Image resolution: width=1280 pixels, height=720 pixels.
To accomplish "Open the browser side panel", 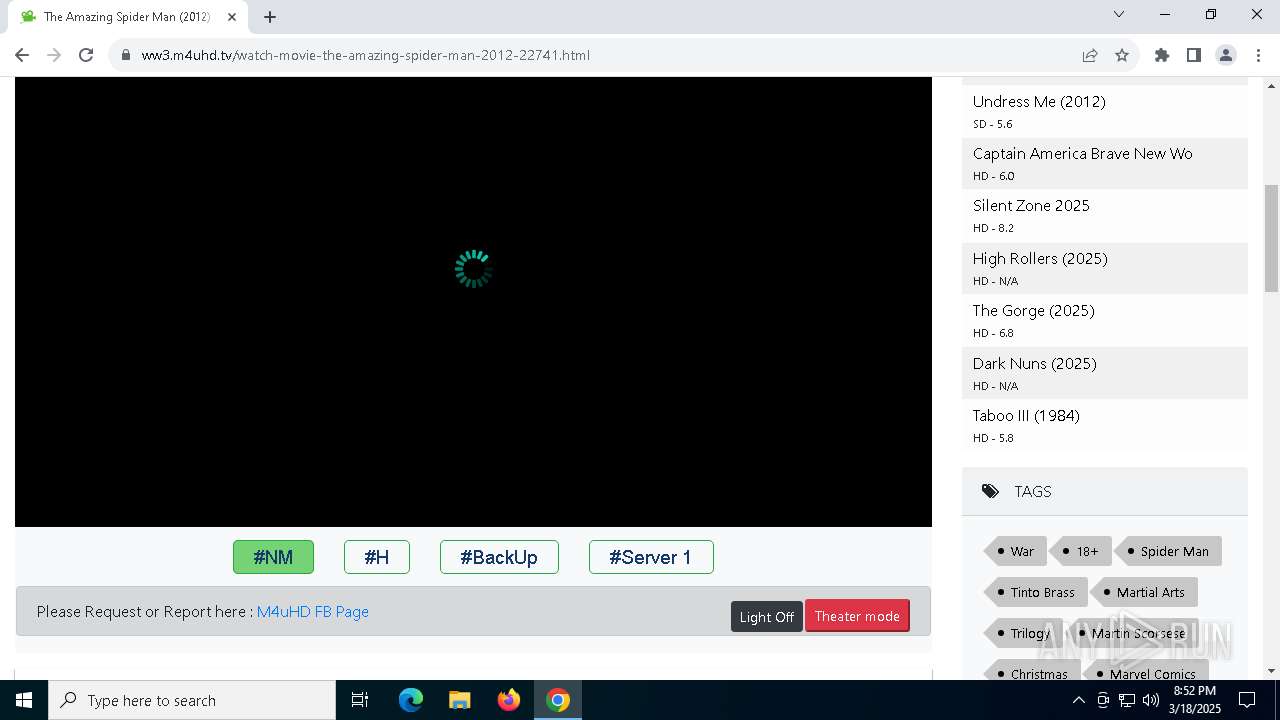I will tap(1194, 55).
